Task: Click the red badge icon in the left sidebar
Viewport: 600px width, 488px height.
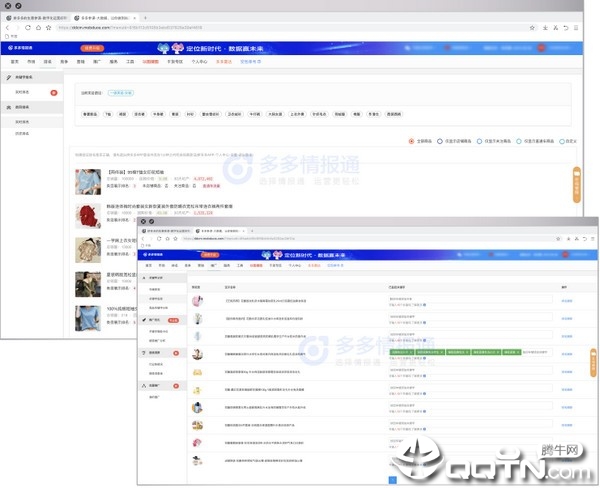Action: (x=53, y=92)
